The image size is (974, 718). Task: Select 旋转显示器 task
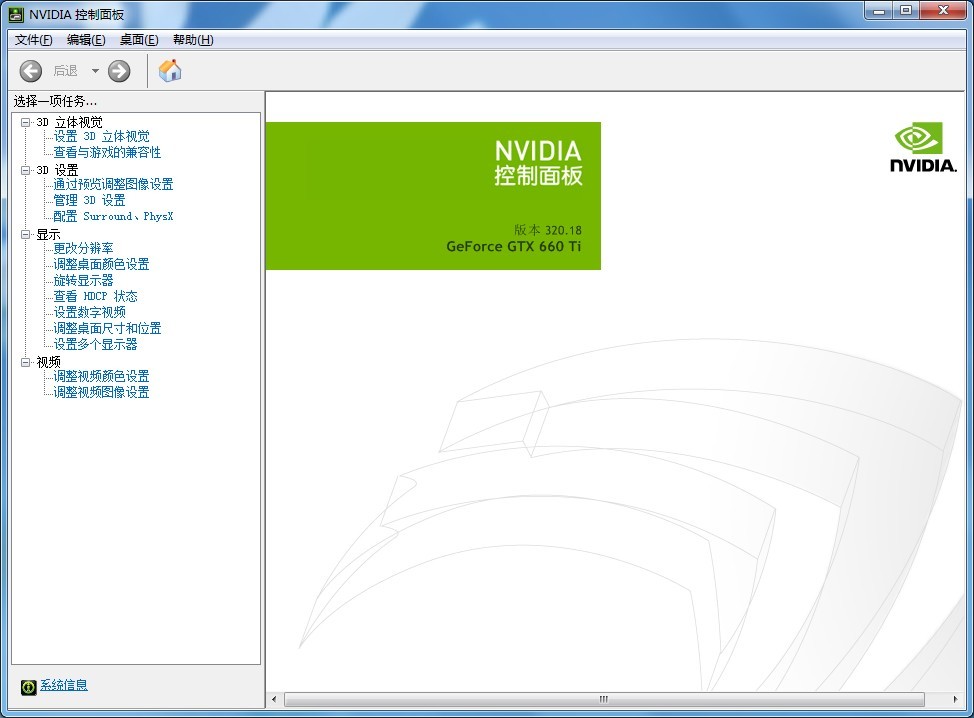coord(83,280)
